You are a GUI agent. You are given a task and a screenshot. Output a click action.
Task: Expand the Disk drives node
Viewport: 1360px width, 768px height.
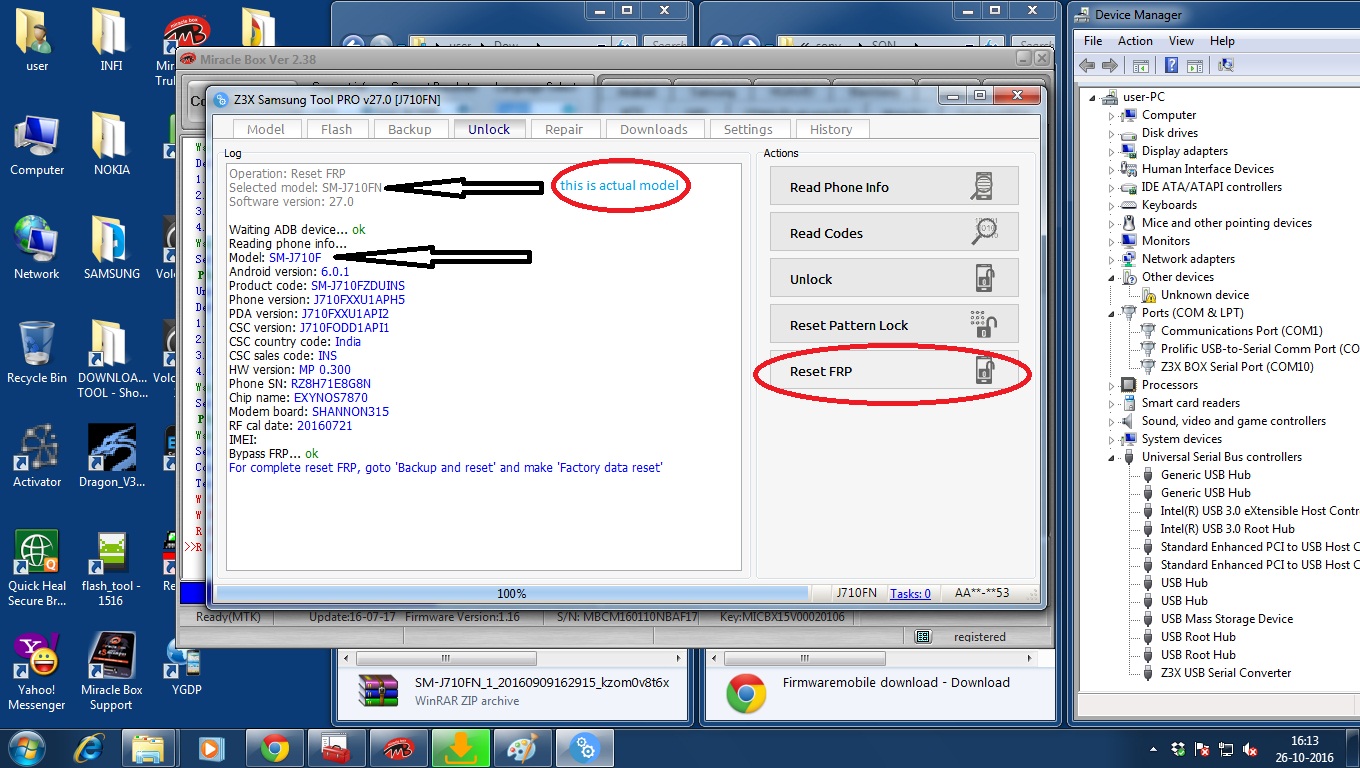pyautogui.click(x=1111, y=133)
